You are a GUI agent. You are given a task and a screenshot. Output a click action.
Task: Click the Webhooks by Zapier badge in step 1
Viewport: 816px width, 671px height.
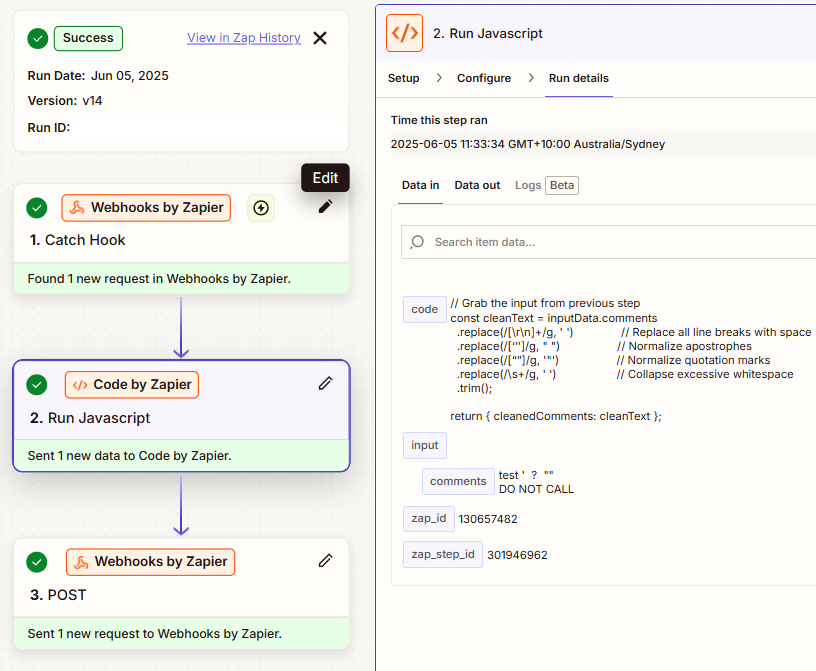(x=146, y=208)
